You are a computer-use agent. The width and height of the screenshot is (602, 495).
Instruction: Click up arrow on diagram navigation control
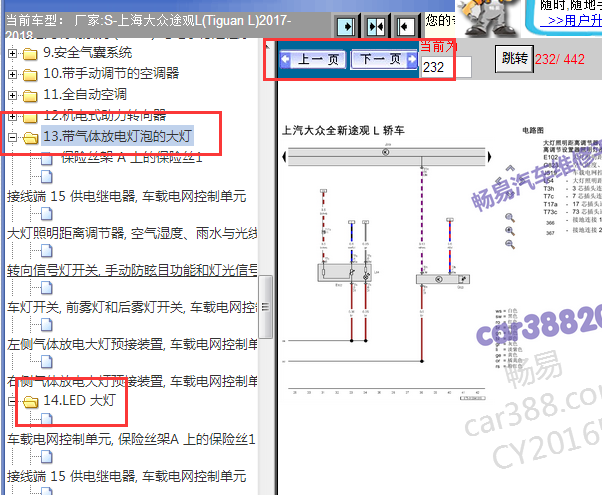[x=510, y=168]
